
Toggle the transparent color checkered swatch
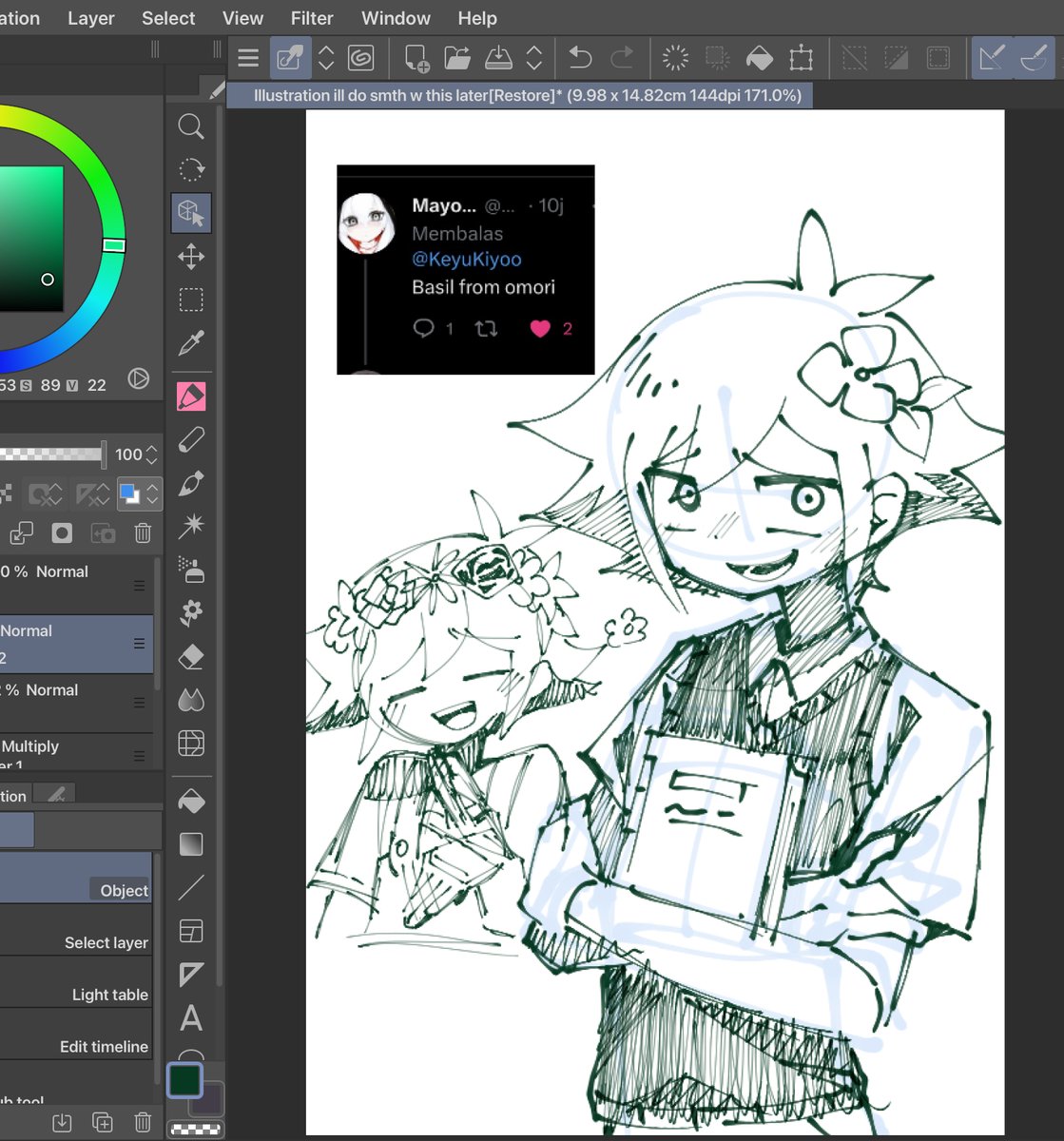pos(195,1130)
